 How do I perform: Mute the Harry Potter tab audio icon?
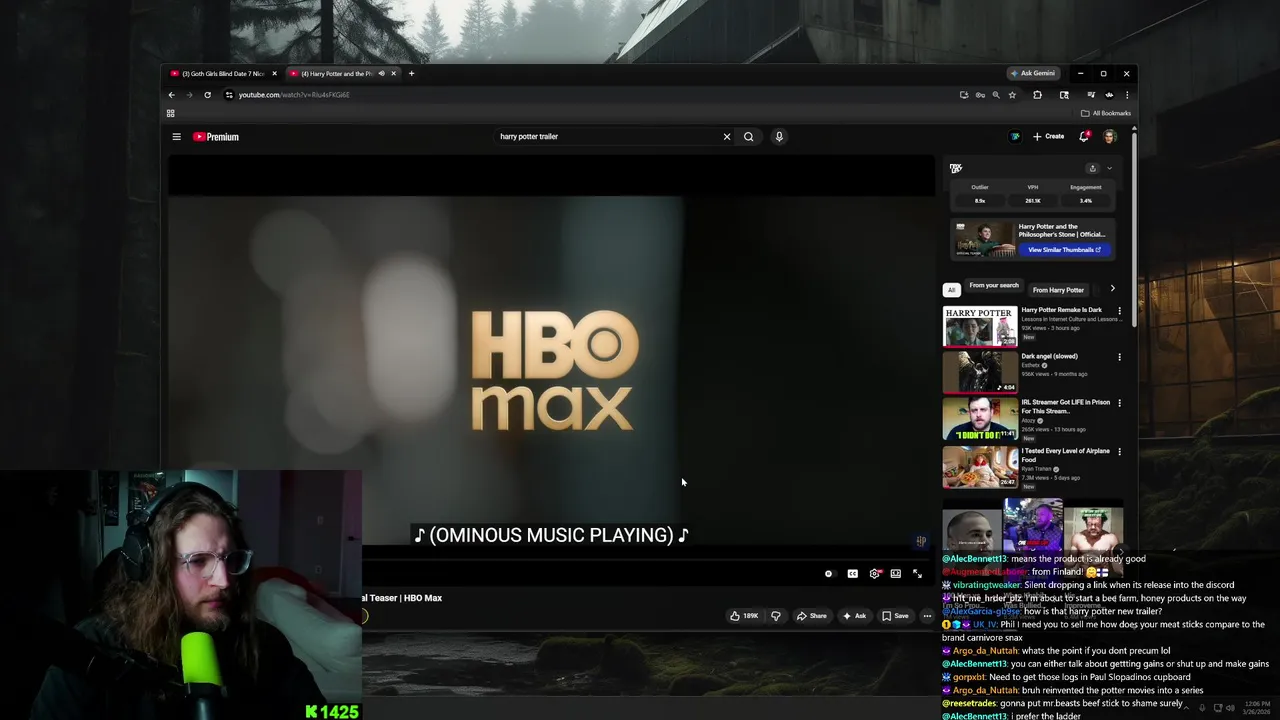381,73
